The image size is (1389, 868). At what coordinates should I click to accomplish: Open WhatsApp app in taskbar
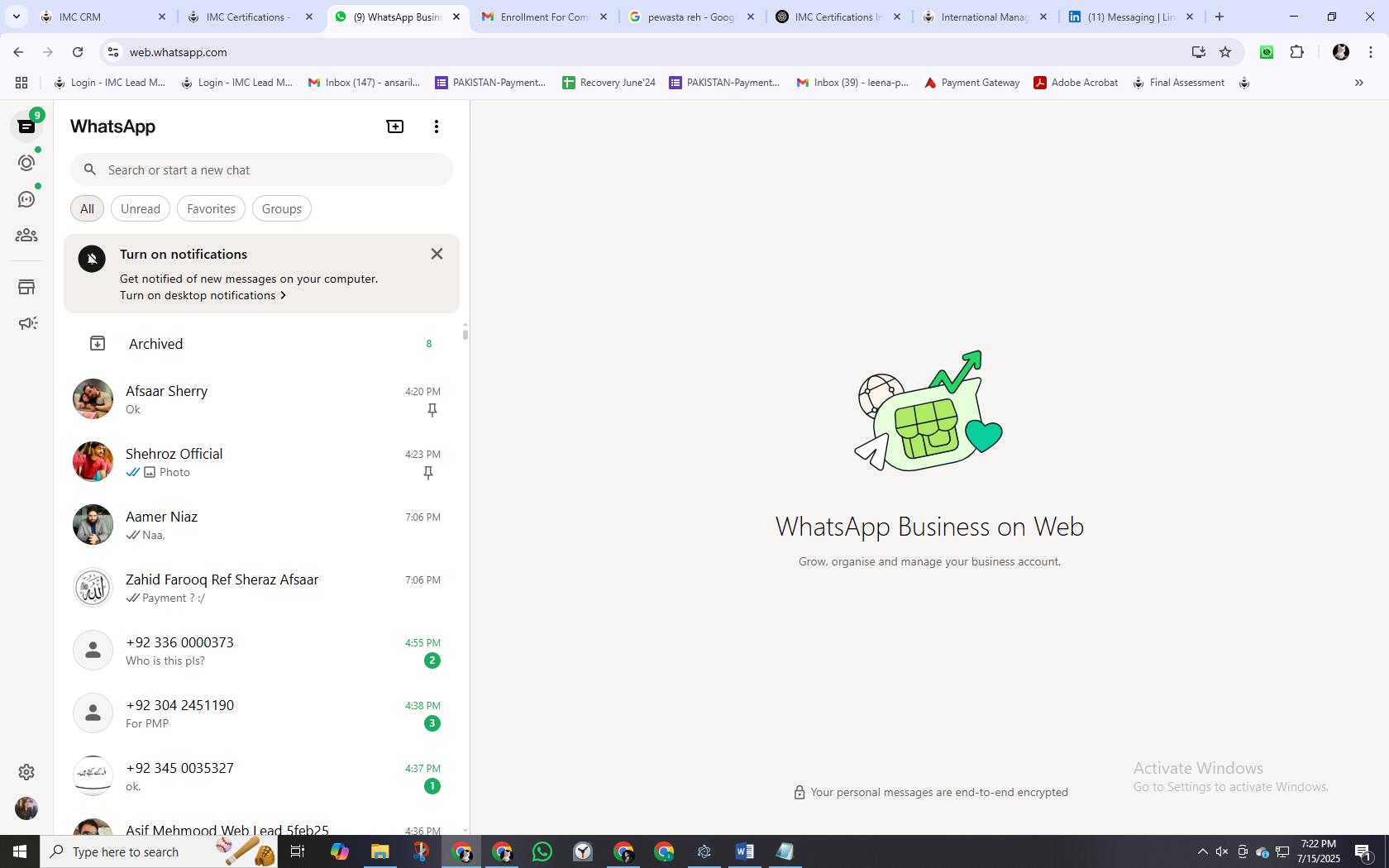point(542,851)
